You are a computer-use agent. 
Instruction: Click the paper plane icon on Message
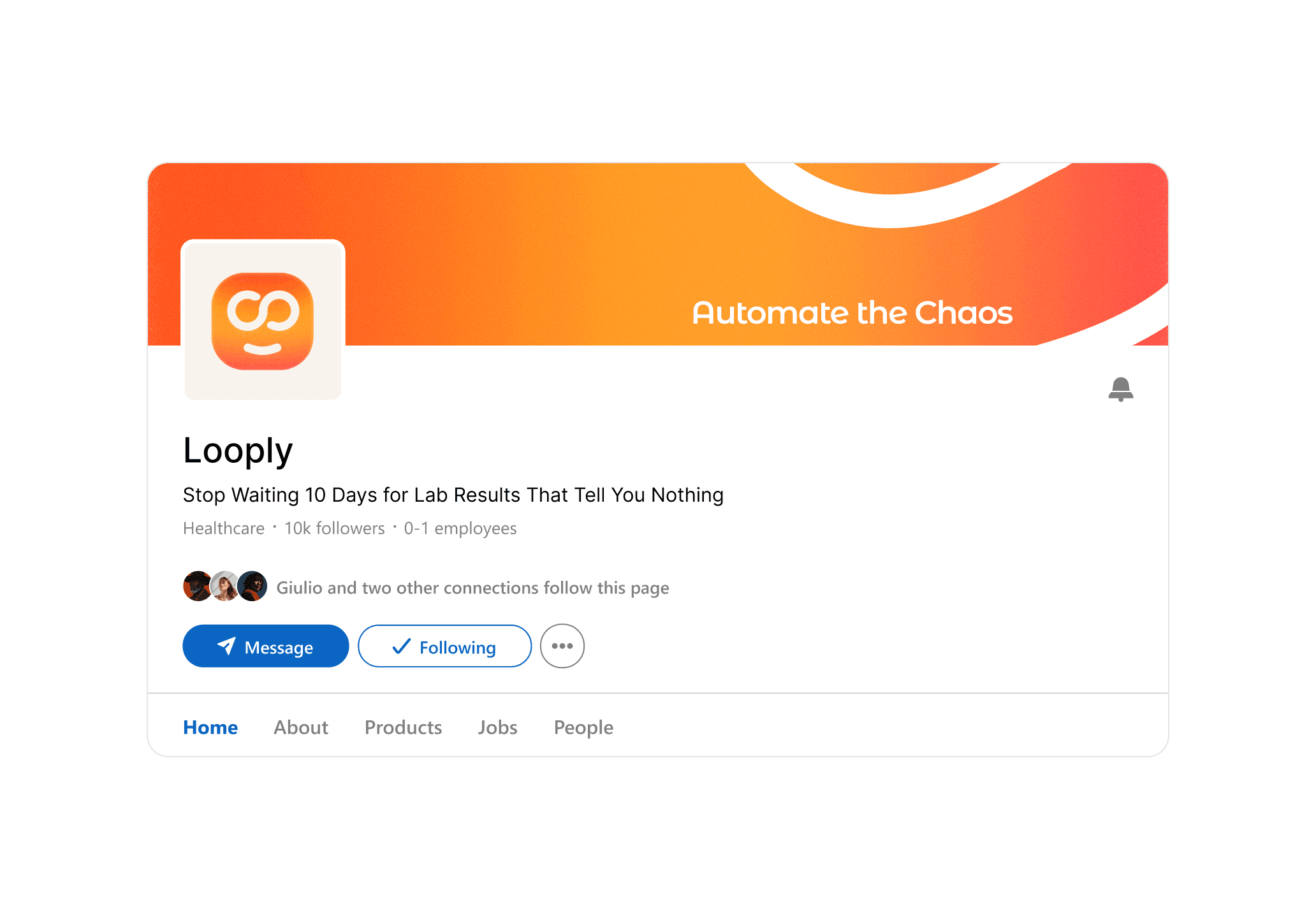[226, 646]
